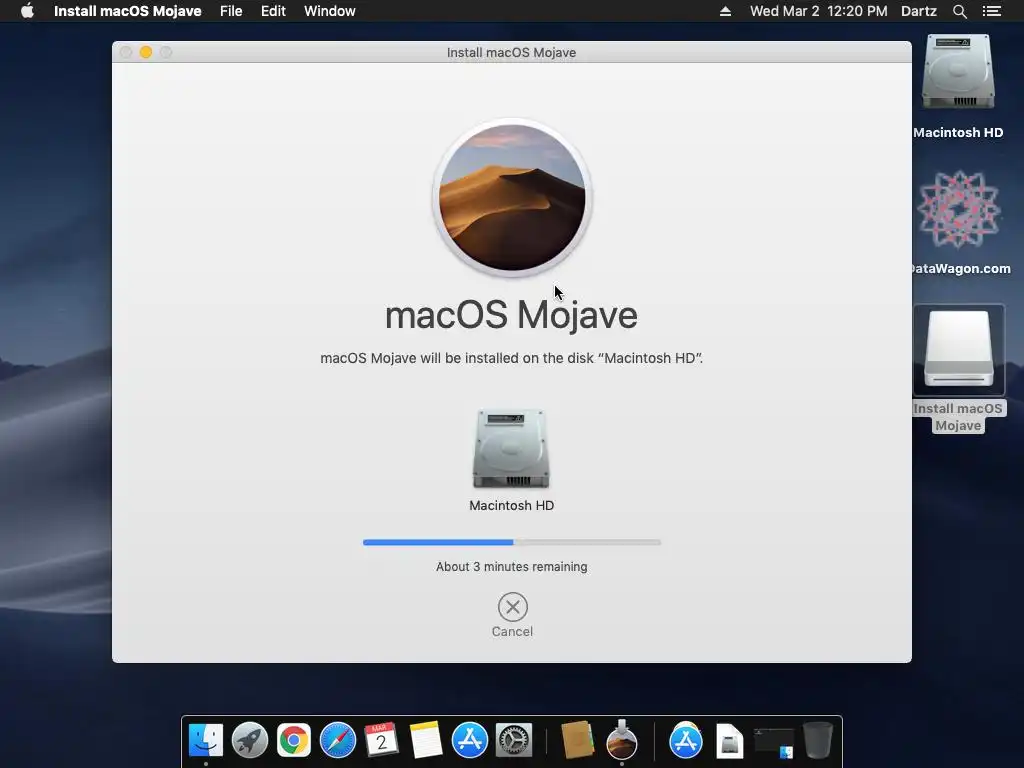The image size is (1024, 768).
Task: Launch Safari from the Dock
Action: (x=338, y=741)
